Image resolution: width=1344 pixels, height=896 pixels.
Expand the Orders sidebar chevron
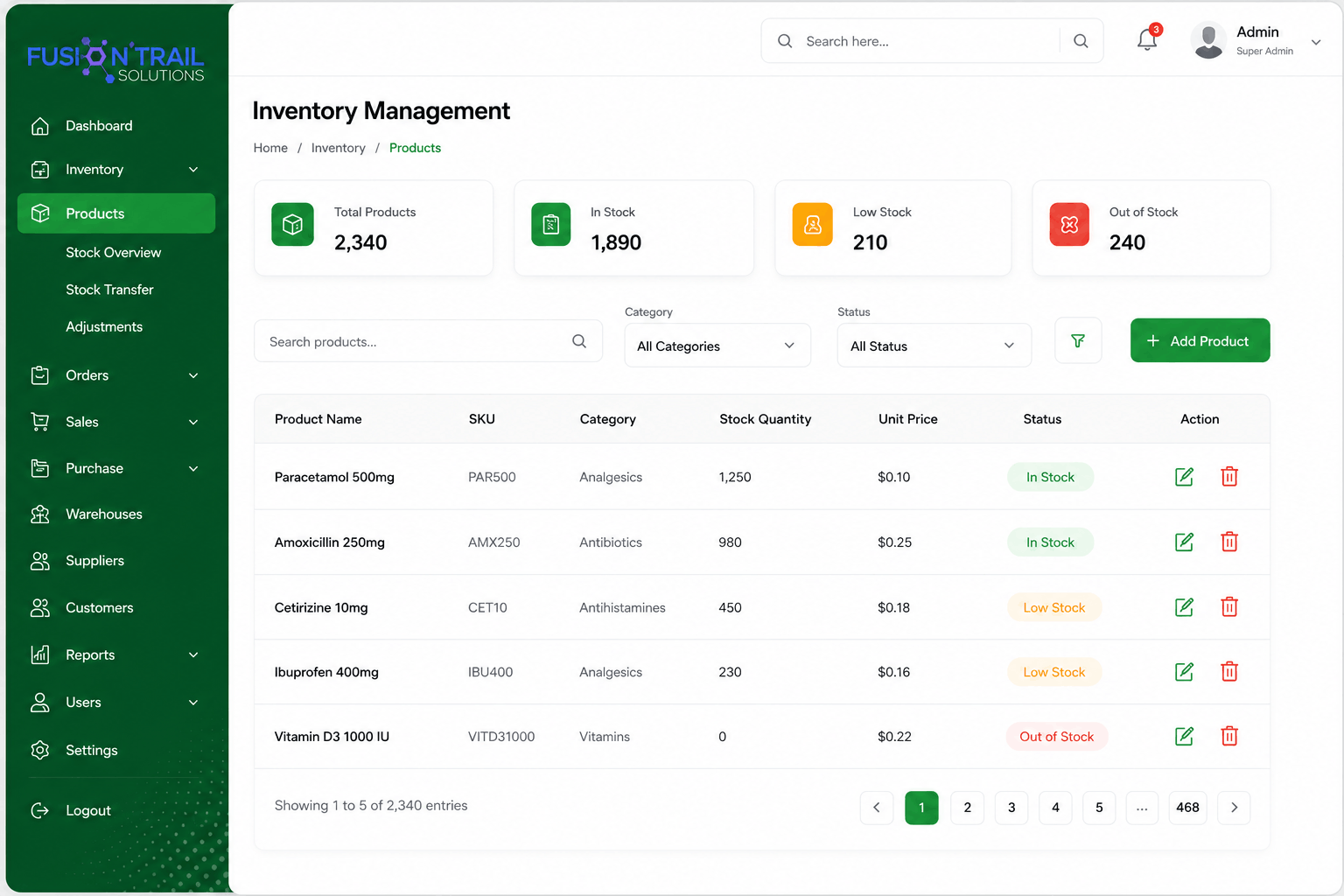[x=193, y=375]
